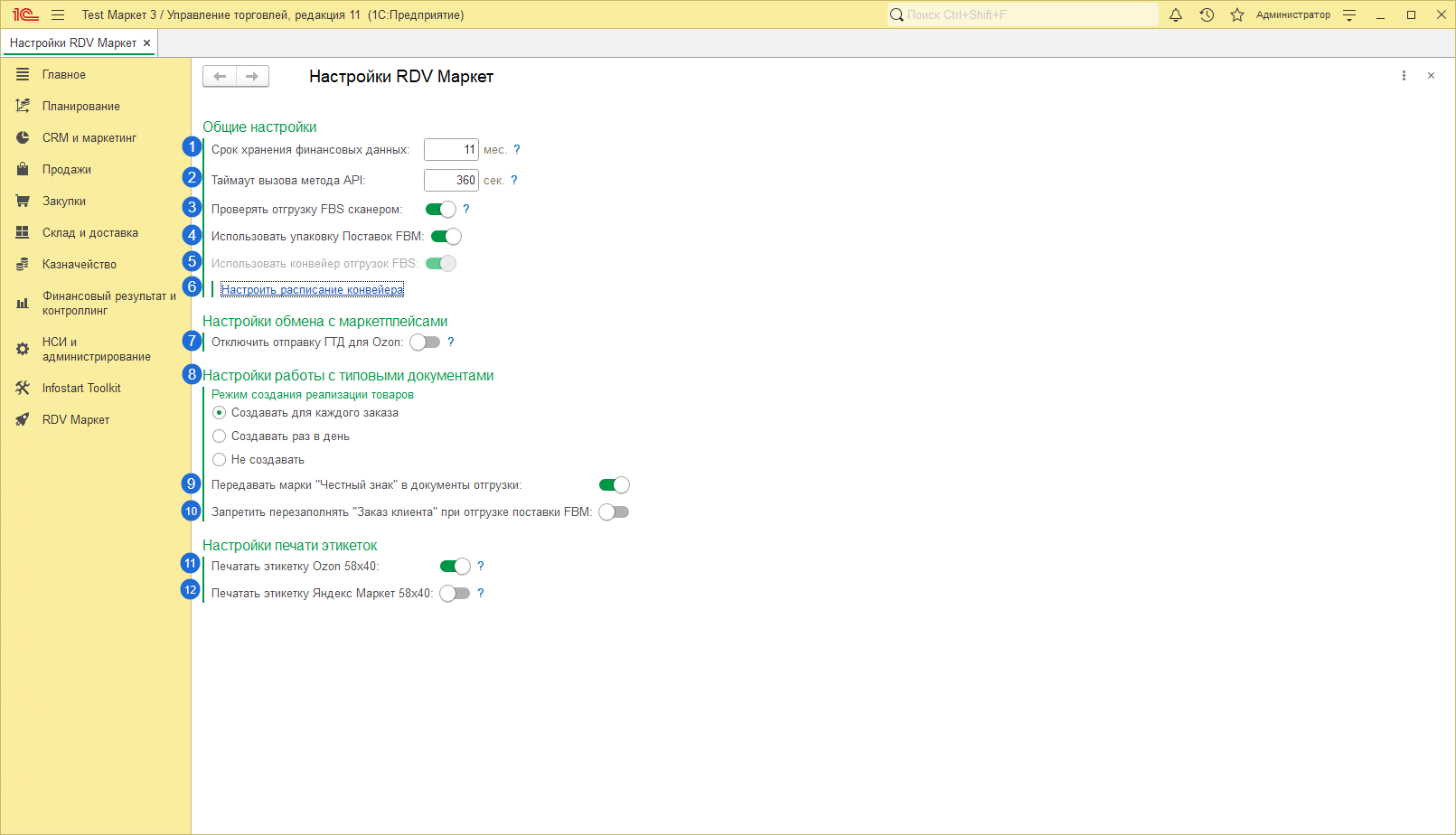The height and width of the screenshot is (835, 1456).
Task: Close the Настройки RDV Маркет tab
Action: [x=146, y=42]
